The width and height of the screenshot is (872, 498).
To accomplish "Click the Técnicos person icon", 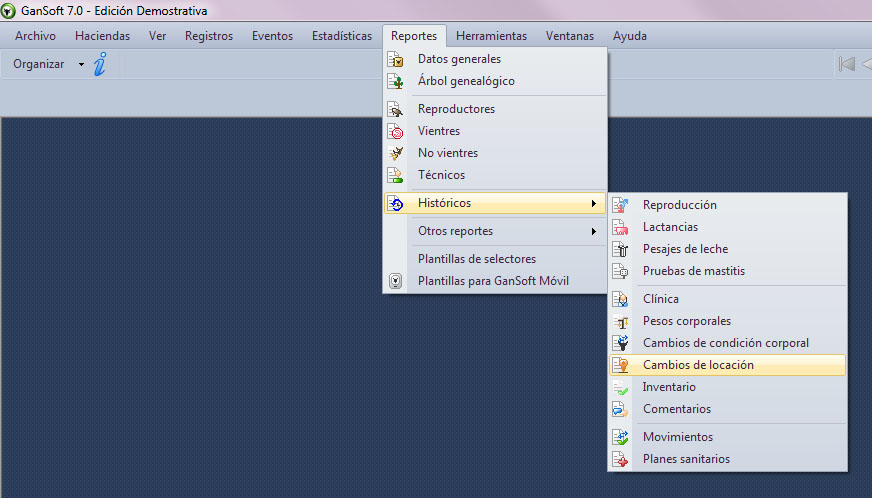I will click(395, 175).
